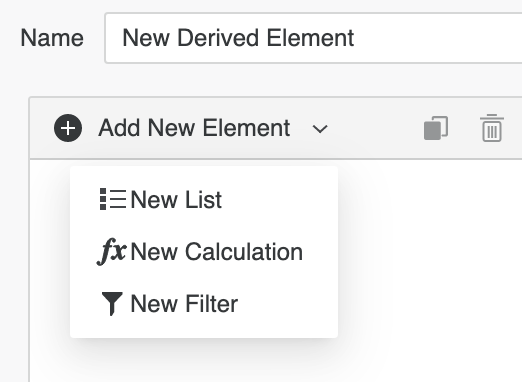Screen dimensions: 522x382
Task: Focus the Name input field
Action: (x=313, y=38)
